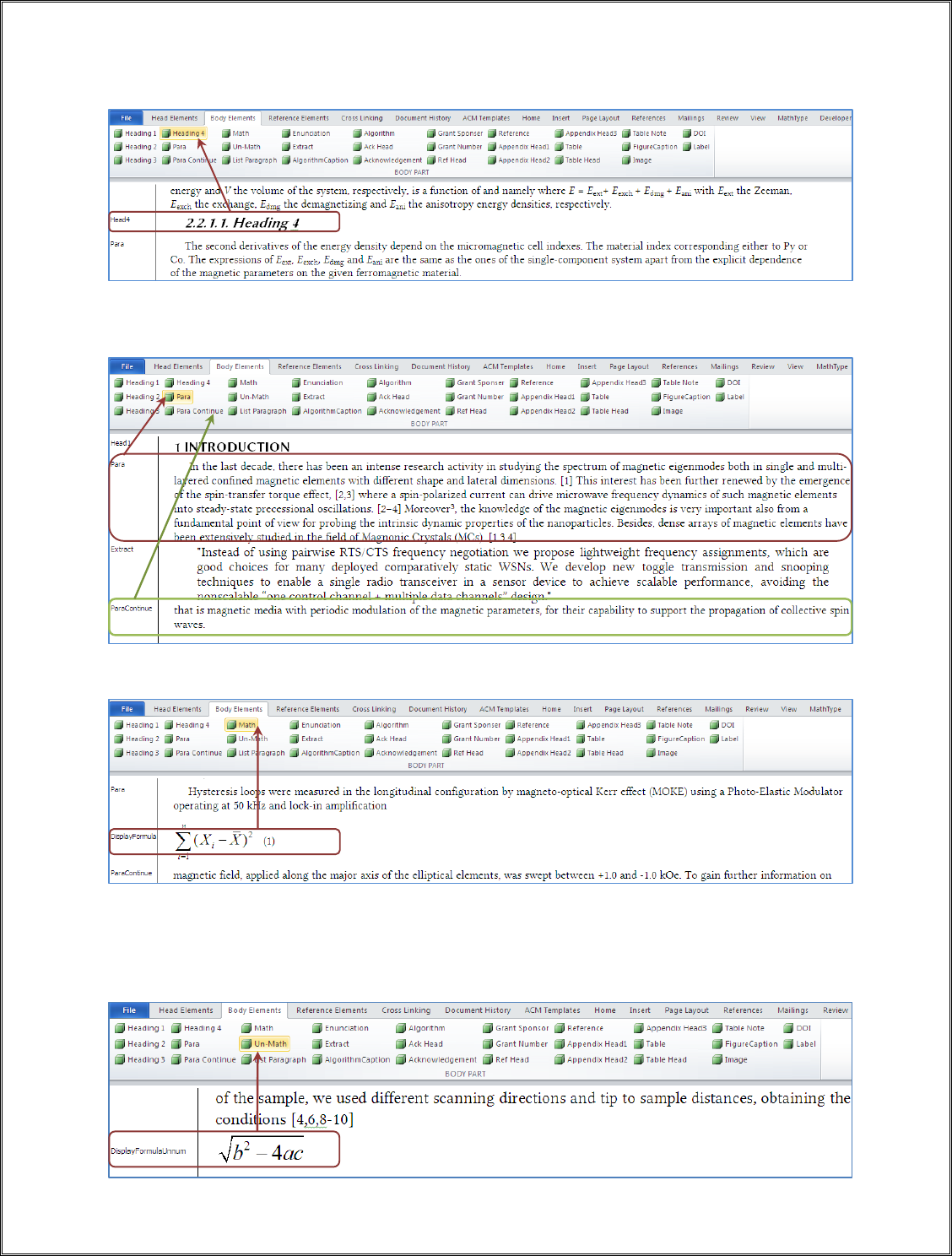This screenshot has height=1256, width=952.
Task: Click Appendix Head3 in the ribbon with Un-Math highlighted
Action: [x=670, y=1028]
